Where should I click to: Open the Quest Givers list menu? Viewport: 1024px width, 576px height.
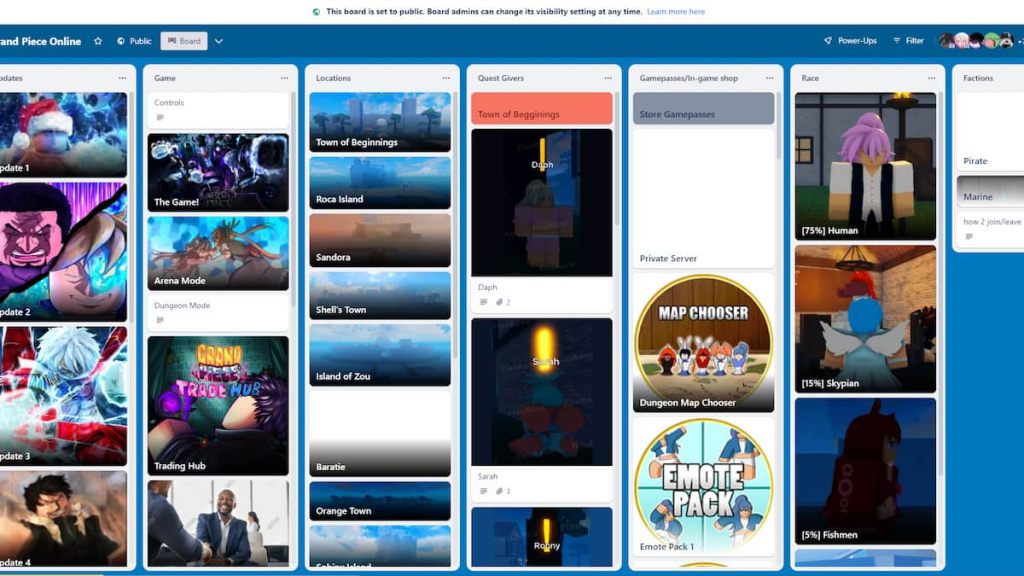(x=607, y=77)
